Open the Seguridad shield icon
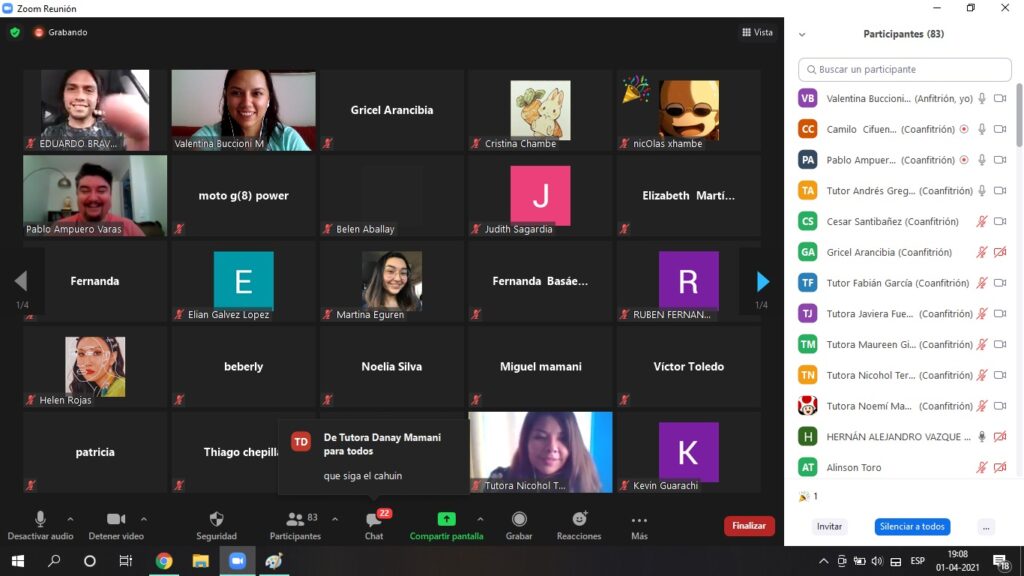The height and width of the screenshot is (576, 1024). click(216, 520)
